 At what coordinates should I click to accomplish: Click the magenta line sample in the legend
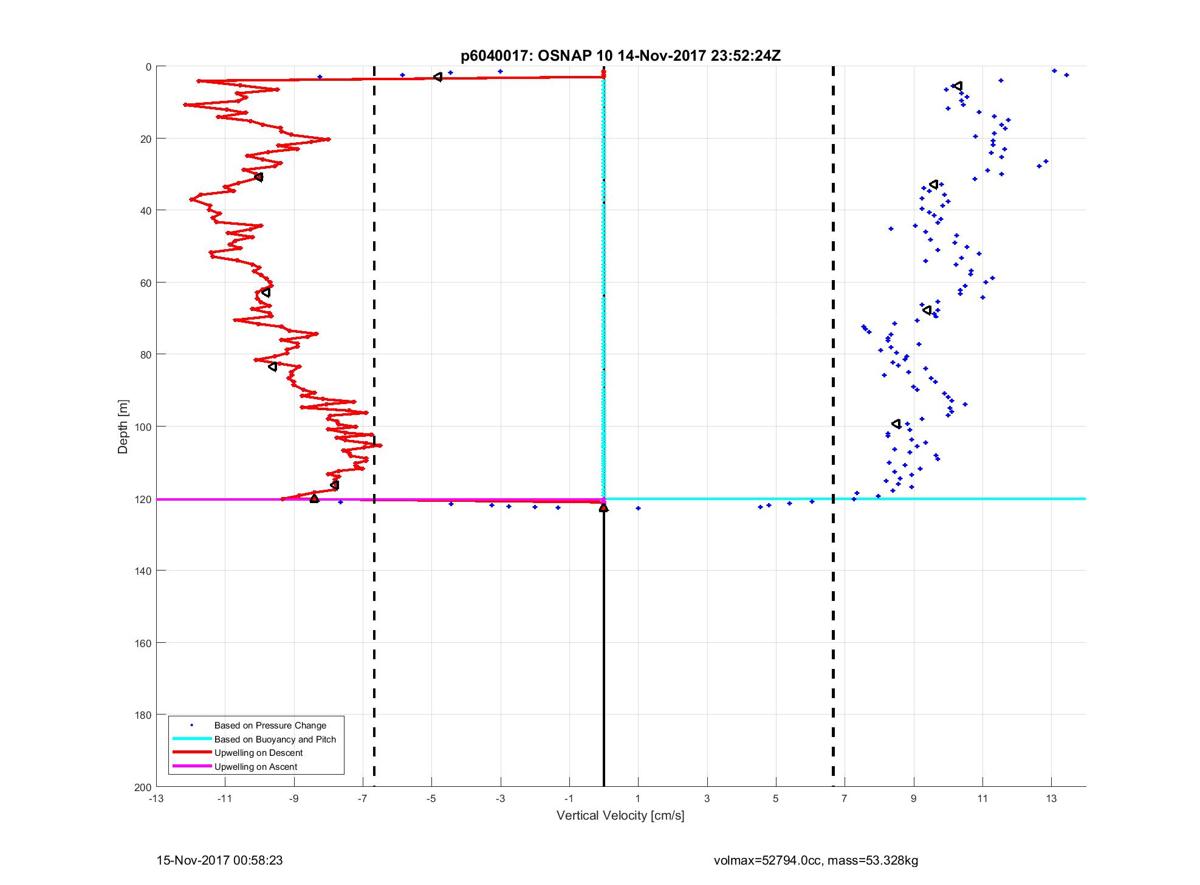(191, 766)
